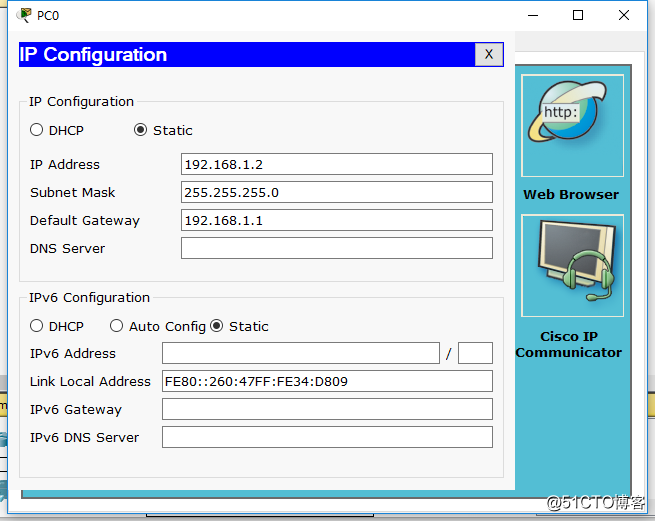This screenshot has height=521, width=655.
Task: Minimize the PC0 window
Action: tap(533, 15)
